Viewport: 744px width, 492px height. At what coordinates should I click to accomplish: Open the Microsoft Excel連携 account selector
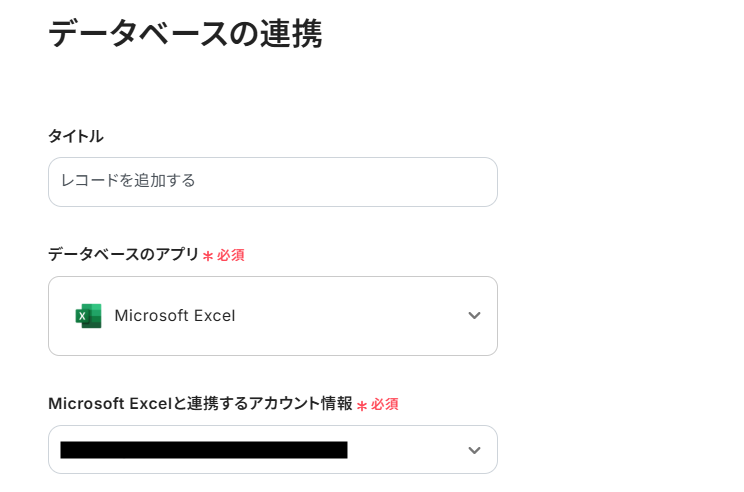[x=272, y=450]
